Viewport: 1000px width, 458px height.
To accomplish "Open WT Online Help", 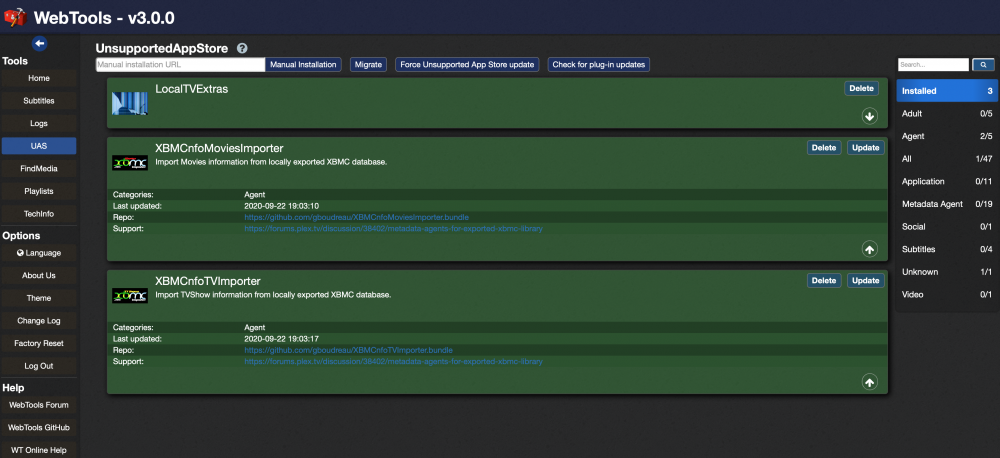I will pyautogui.click(x=39, y=450).
